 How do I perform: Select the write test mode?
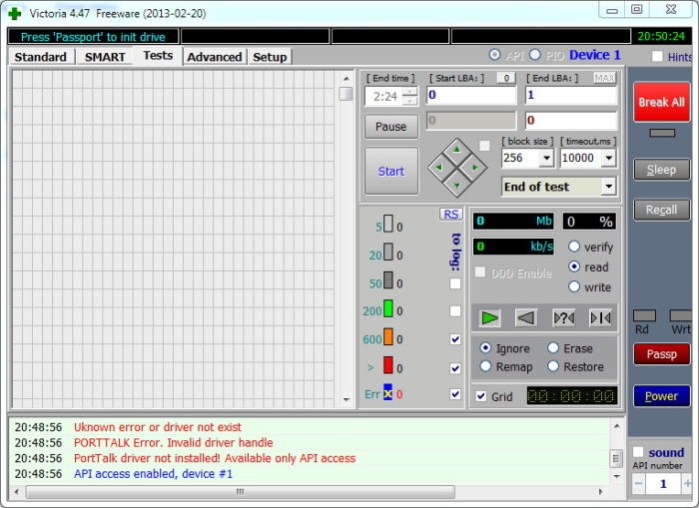574,287
